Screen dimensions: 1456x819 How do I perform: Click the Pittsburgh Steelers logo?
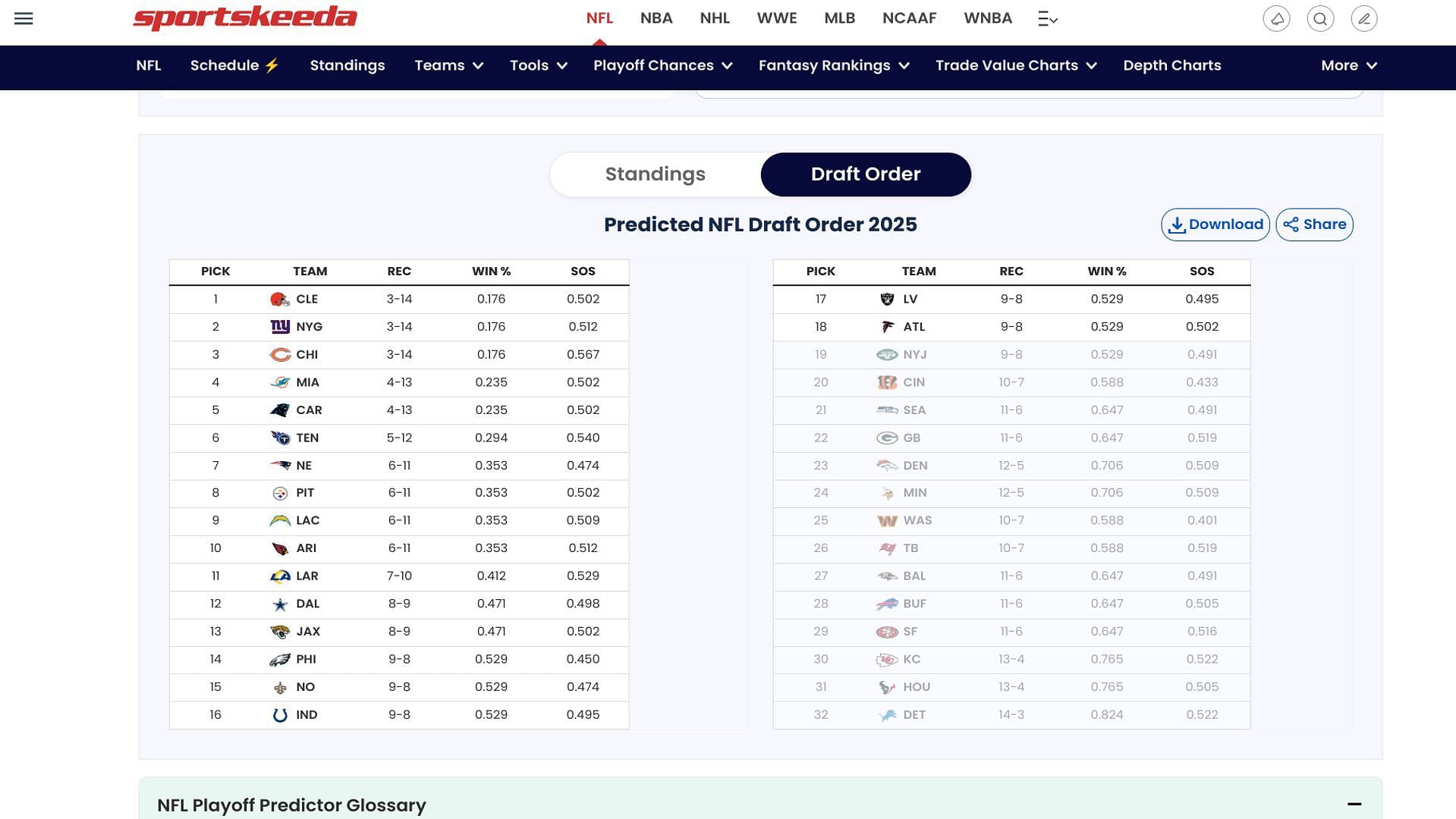click(280, 494)
